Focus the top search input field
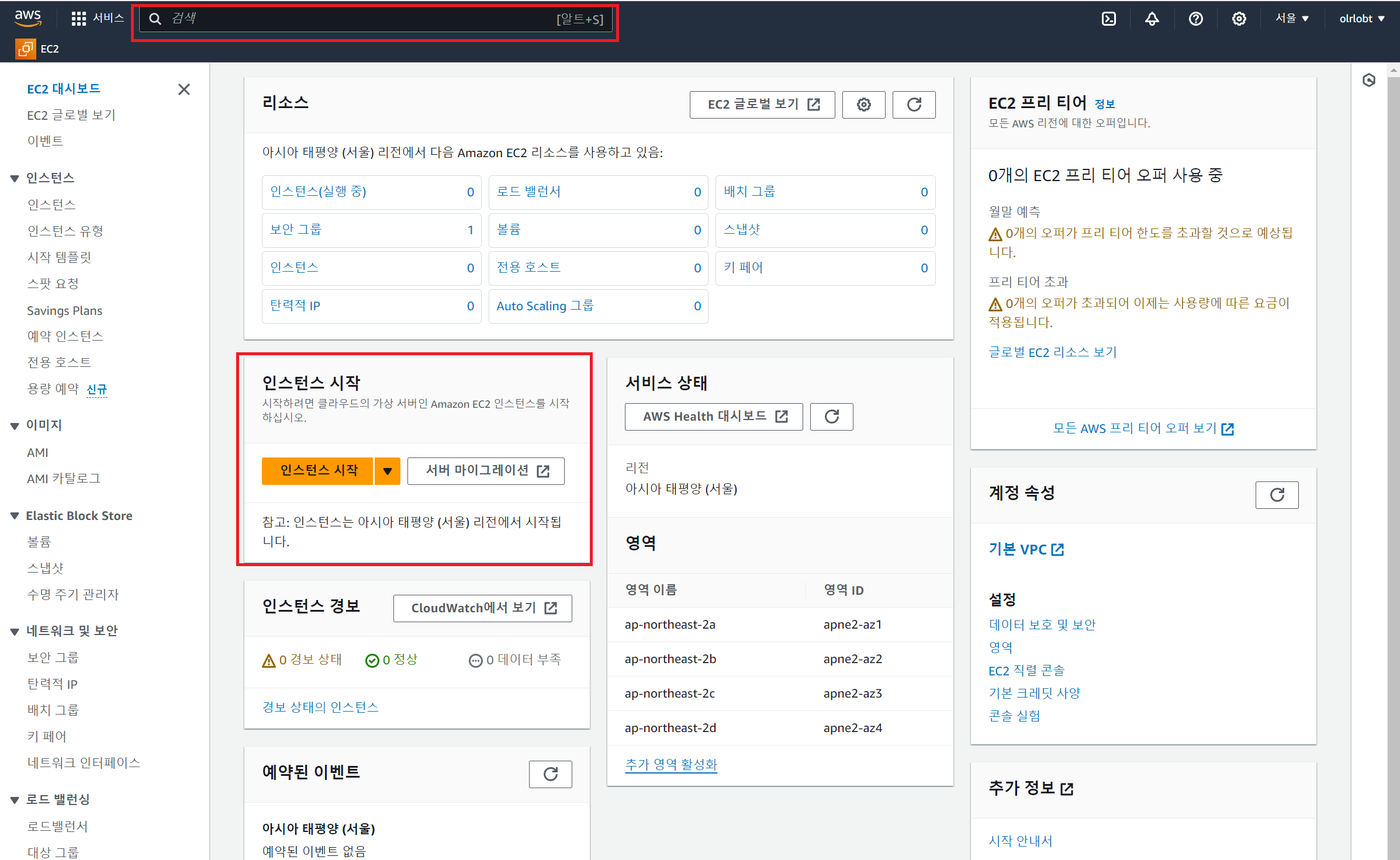 point(362,19)
